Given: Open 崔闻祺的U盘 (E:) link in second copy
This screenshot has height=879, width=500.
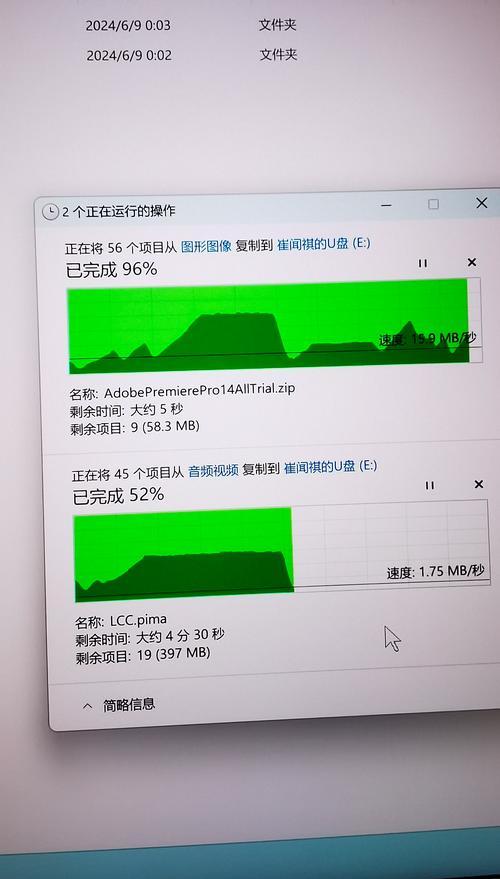Looking at the screenshot, I should (331, 467).
